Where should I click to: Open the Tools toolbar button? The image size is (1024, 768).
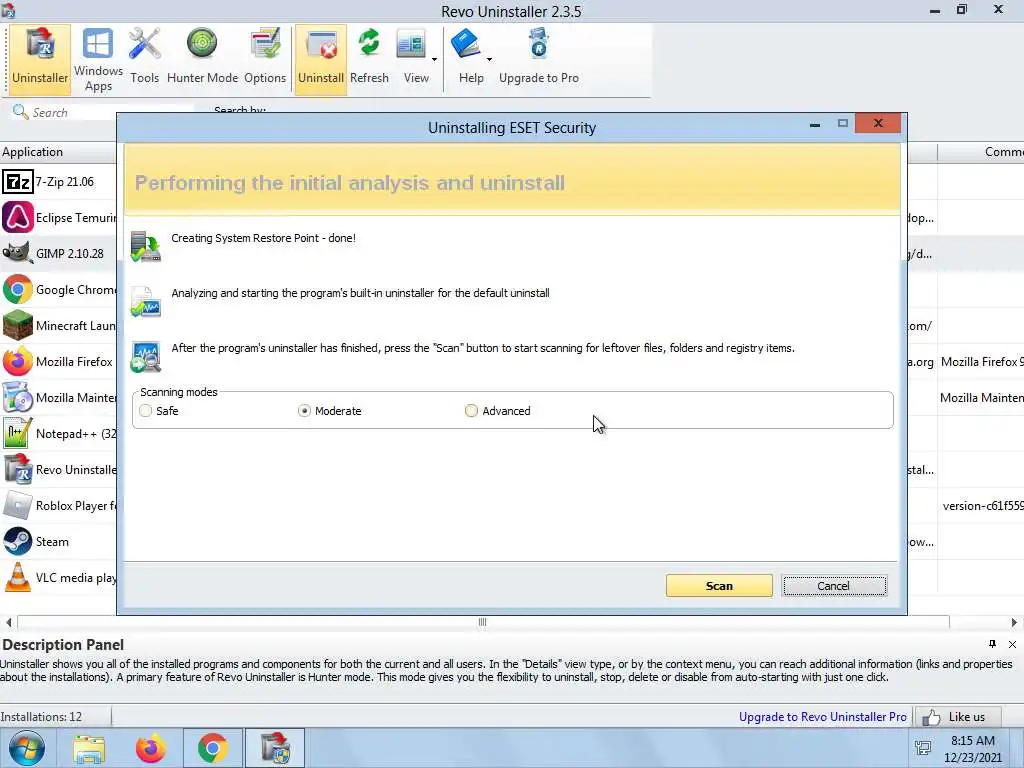(x=144, y=59)
